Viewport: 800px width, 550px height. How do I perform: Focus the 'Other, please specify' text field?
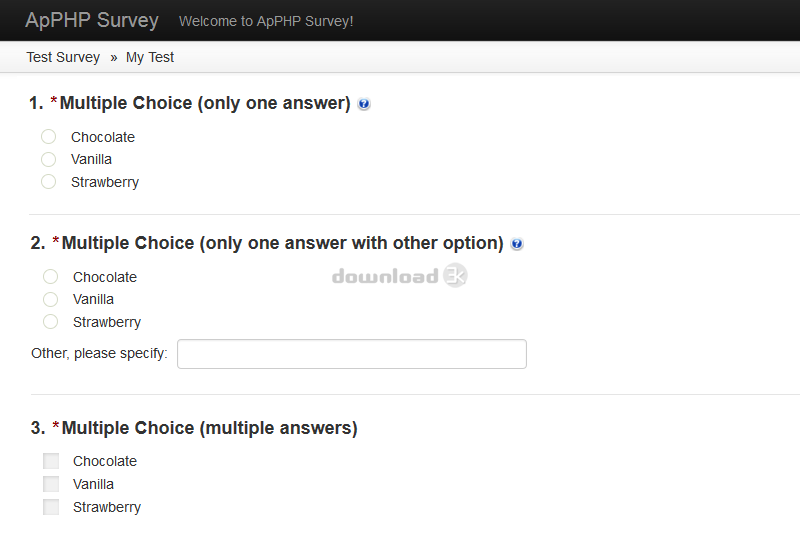point(352,354)
